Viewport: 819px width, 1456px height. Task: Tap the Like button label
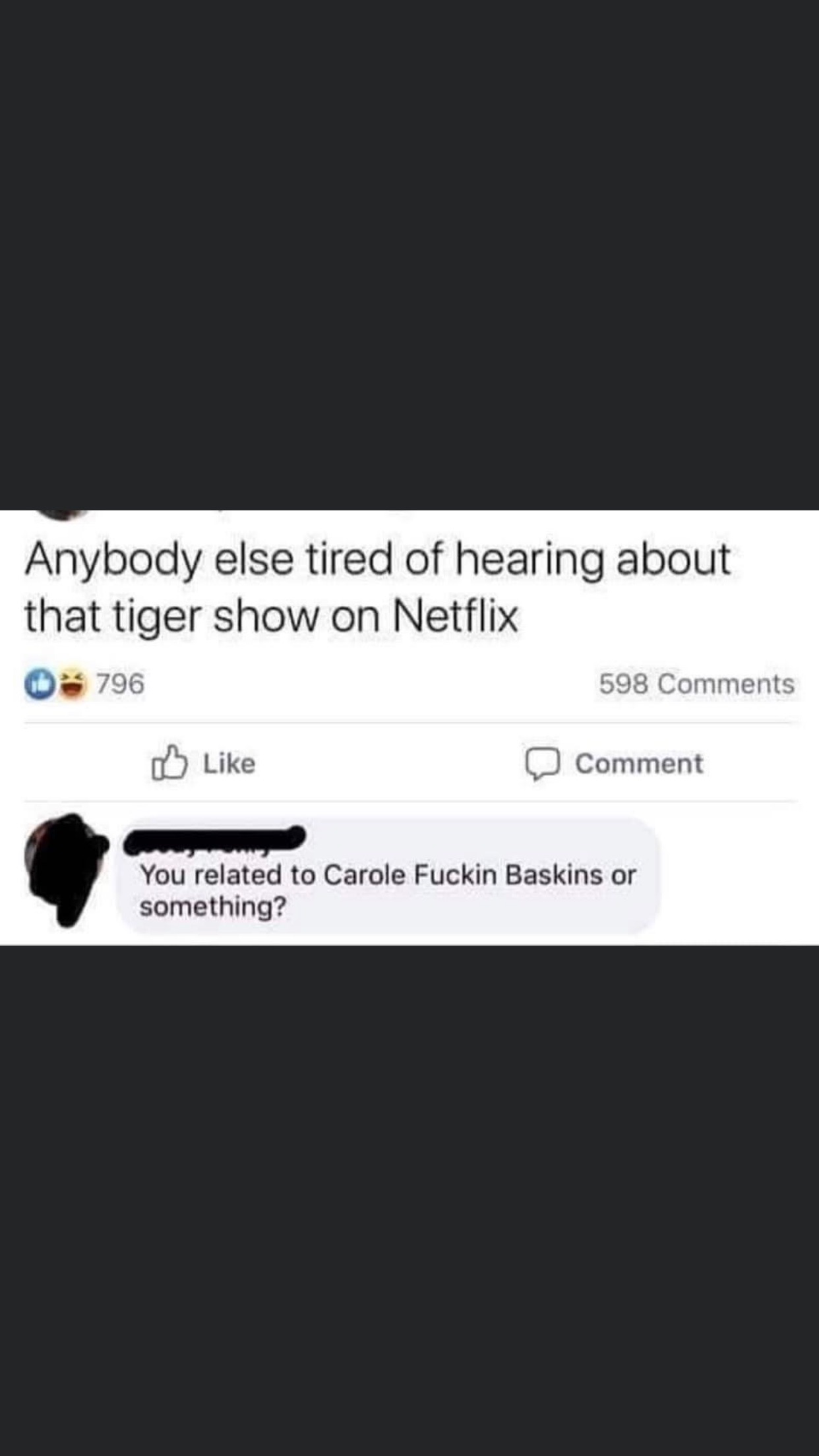point(229,764)
